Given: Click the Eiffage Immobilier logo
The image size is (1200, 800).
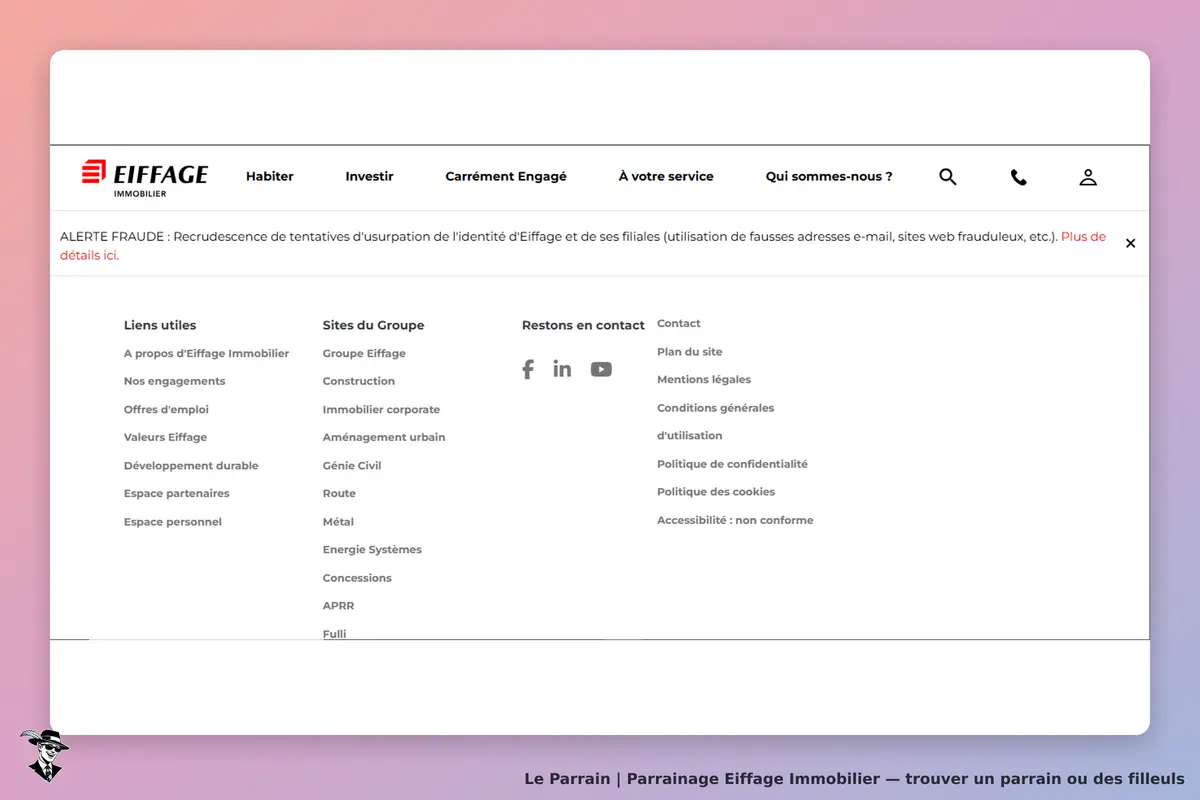Looking at the screenshot, I should coord(145,177).
